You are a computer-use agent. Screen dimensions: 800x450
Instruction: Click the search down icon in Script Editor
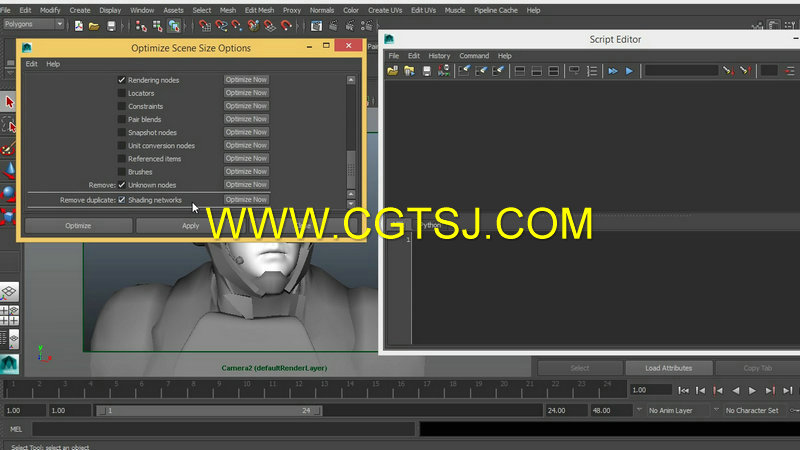pos(728,71)
